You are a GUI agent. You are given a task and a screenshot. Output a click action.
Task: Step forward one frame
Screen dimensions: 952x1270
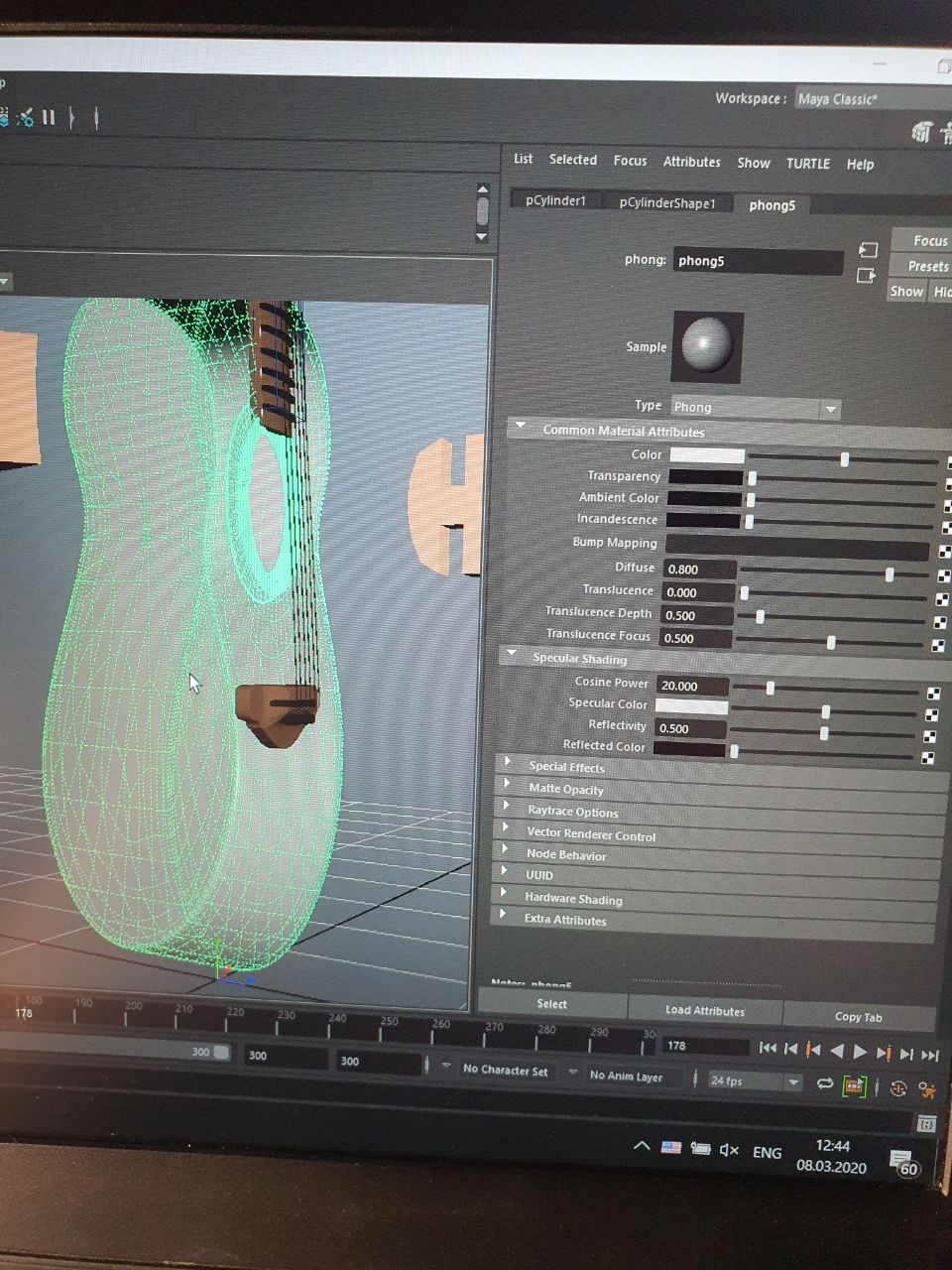pyautogui.click(x=905, y=1054)
